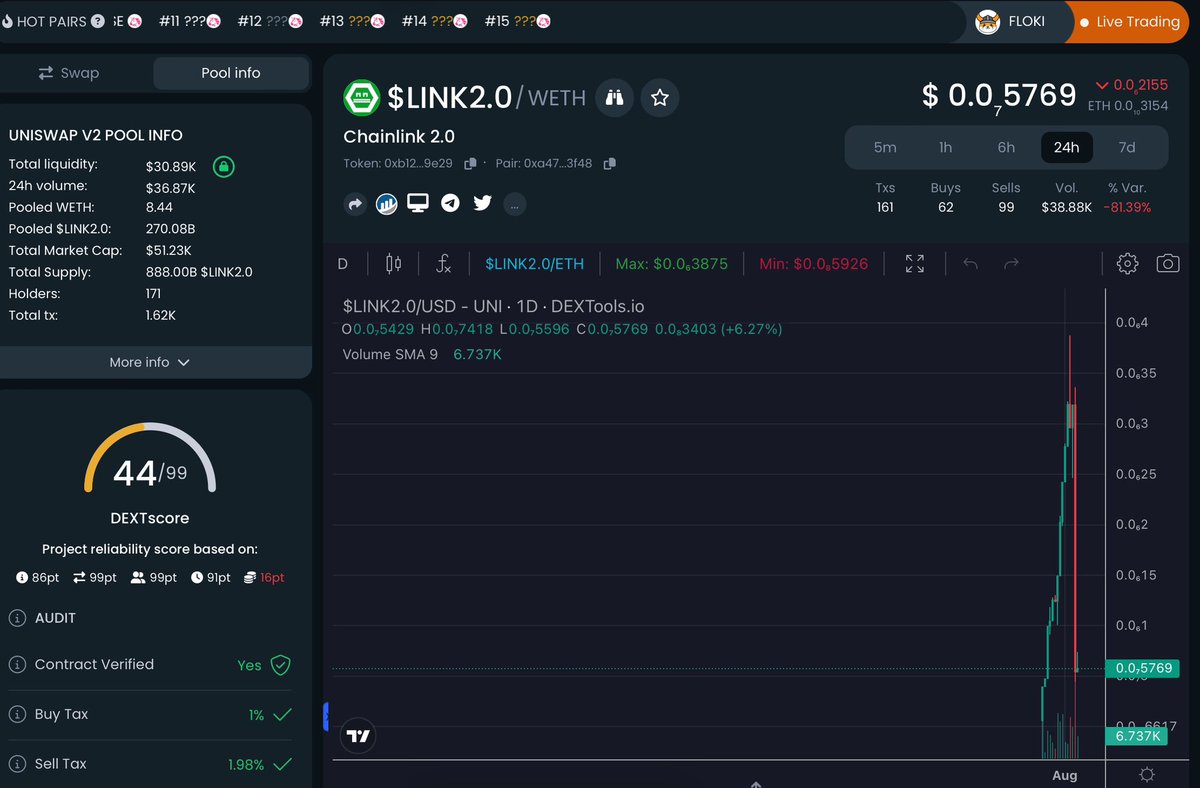
Task: Select the 7d timeframe stats
Action: pyautogui.click(x=1127, y=147)
